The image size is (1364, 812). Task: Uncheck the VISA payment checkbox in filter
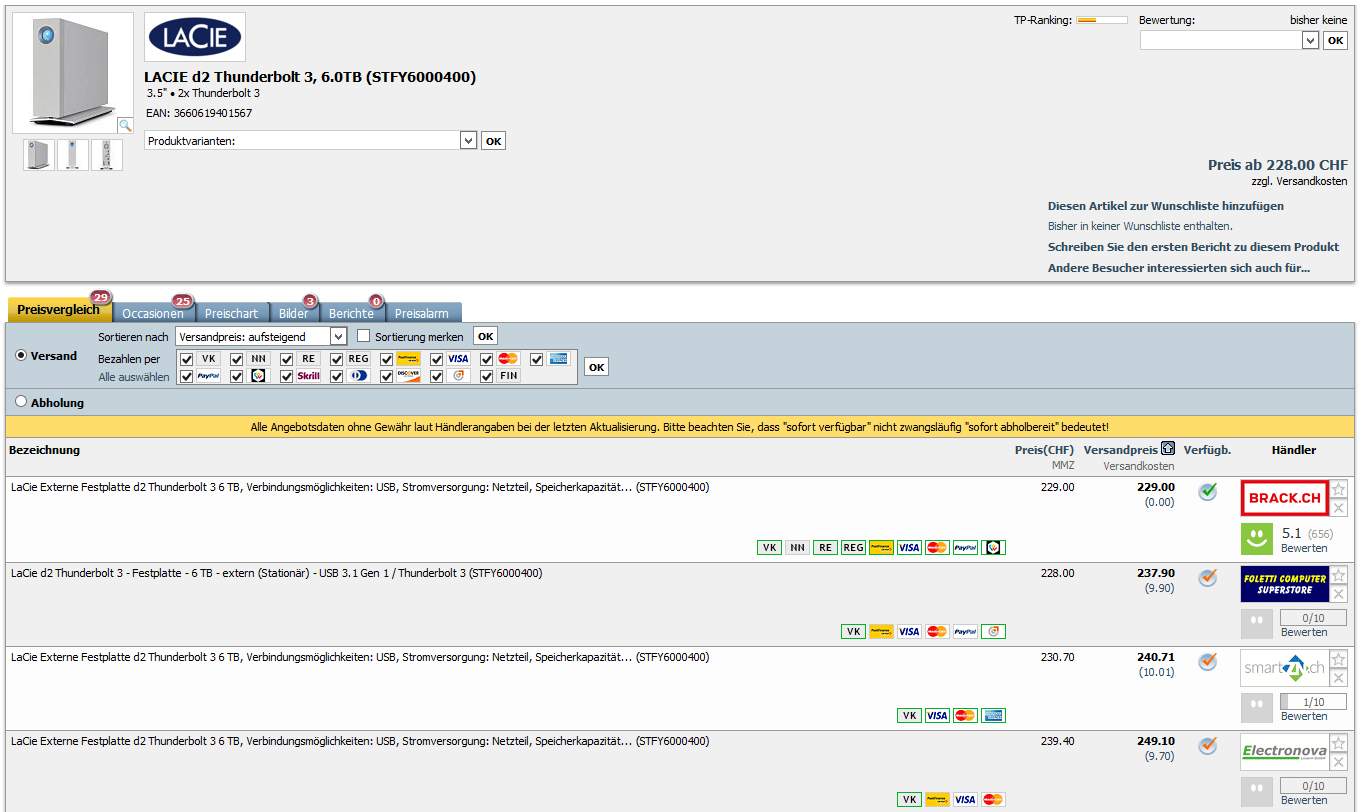pyautogui.click(x=437, y=359)
